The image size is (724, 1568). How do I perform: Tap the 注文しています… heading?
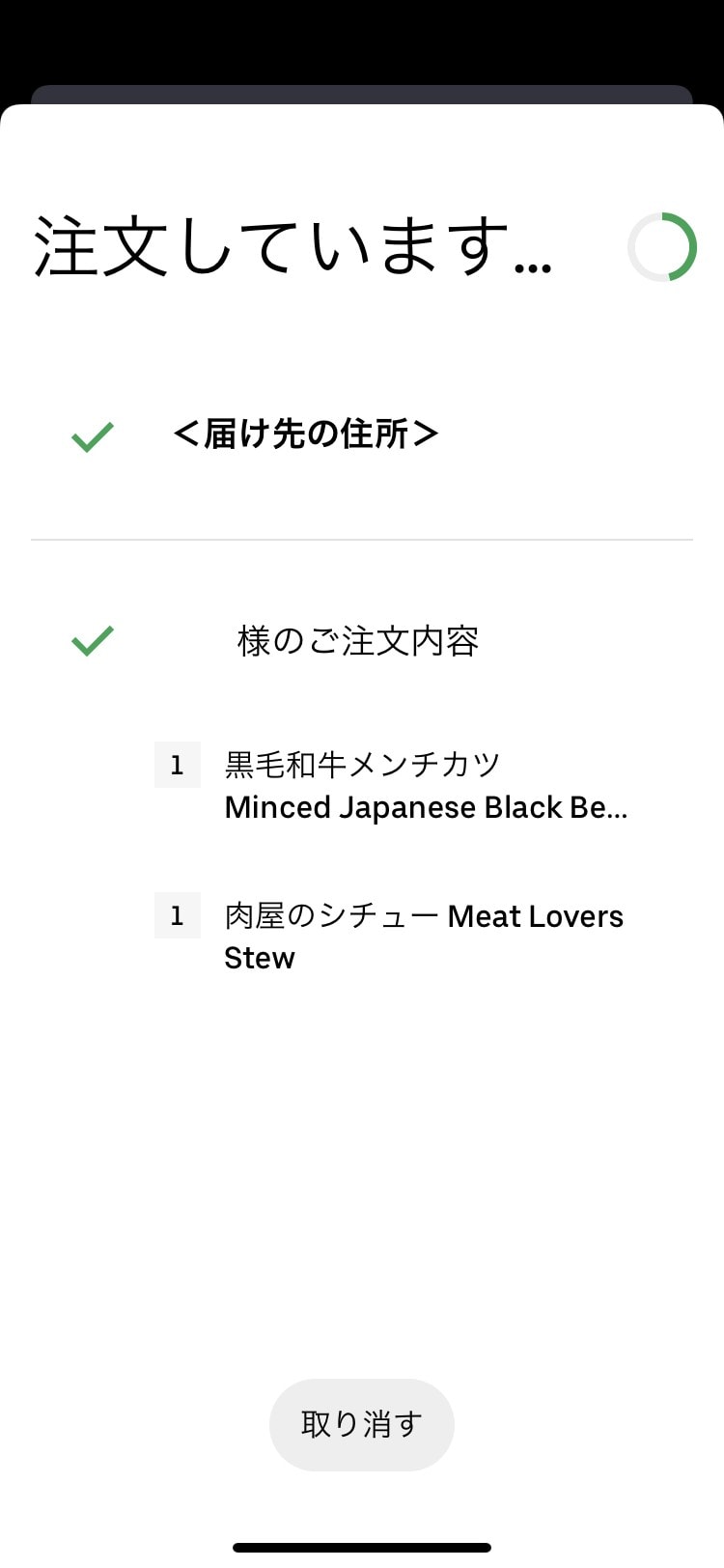click(292, 247)
